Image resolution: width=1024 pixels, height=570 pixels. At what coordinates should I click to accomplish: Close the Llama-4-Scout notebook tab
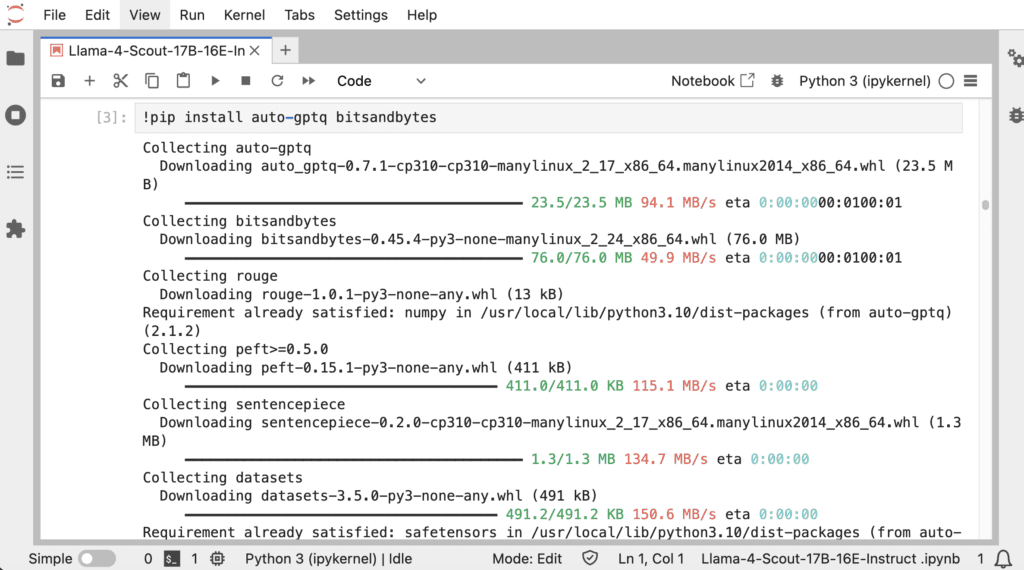coord(255,51)
